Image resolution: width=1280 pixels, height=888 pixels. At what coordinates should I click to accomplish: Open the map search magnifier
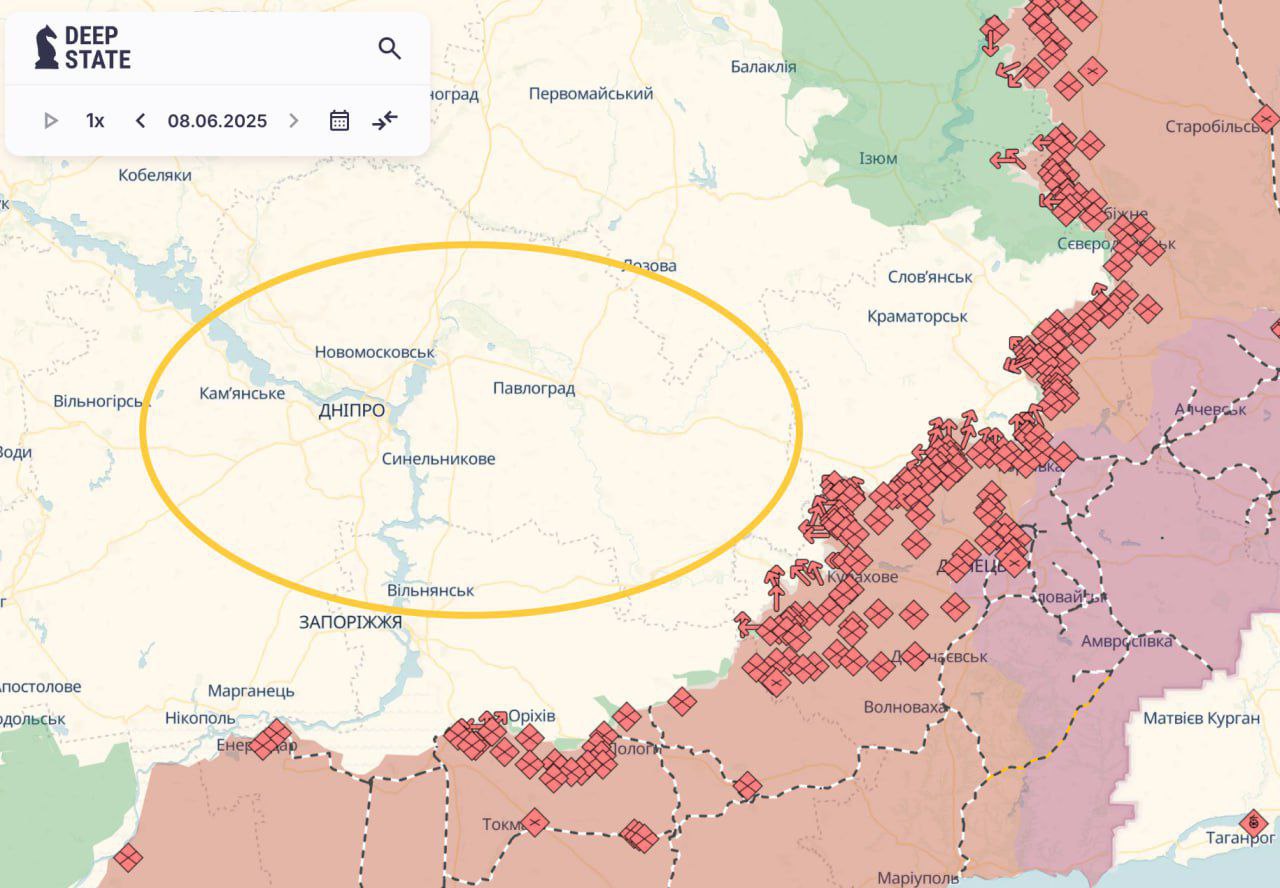389,48
